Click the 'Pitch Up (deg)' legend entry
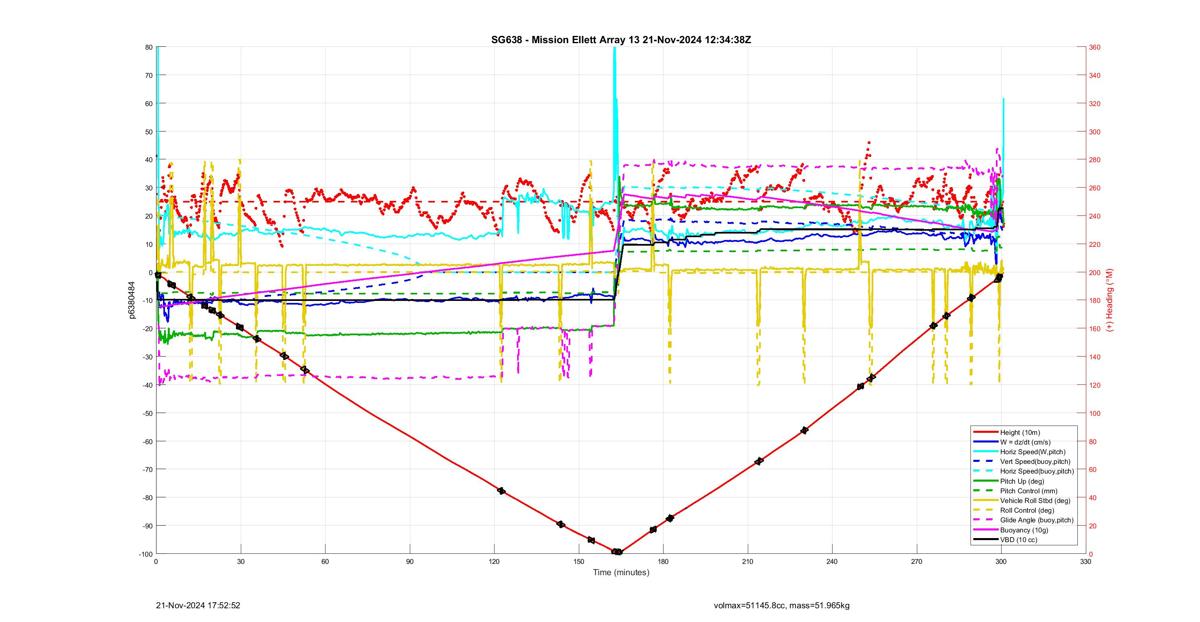Image resolution: width=1200 pixels, height=622 pixels. (x=1023, y=481)
